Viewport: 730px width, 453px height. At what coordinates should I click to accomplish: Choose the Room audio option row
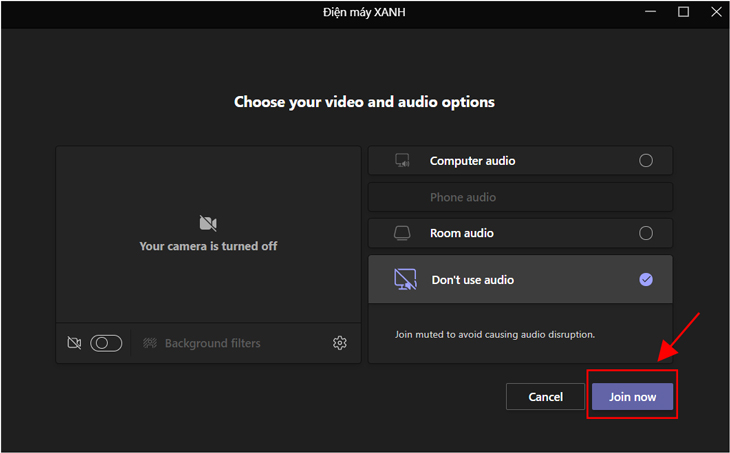[520, 233]
